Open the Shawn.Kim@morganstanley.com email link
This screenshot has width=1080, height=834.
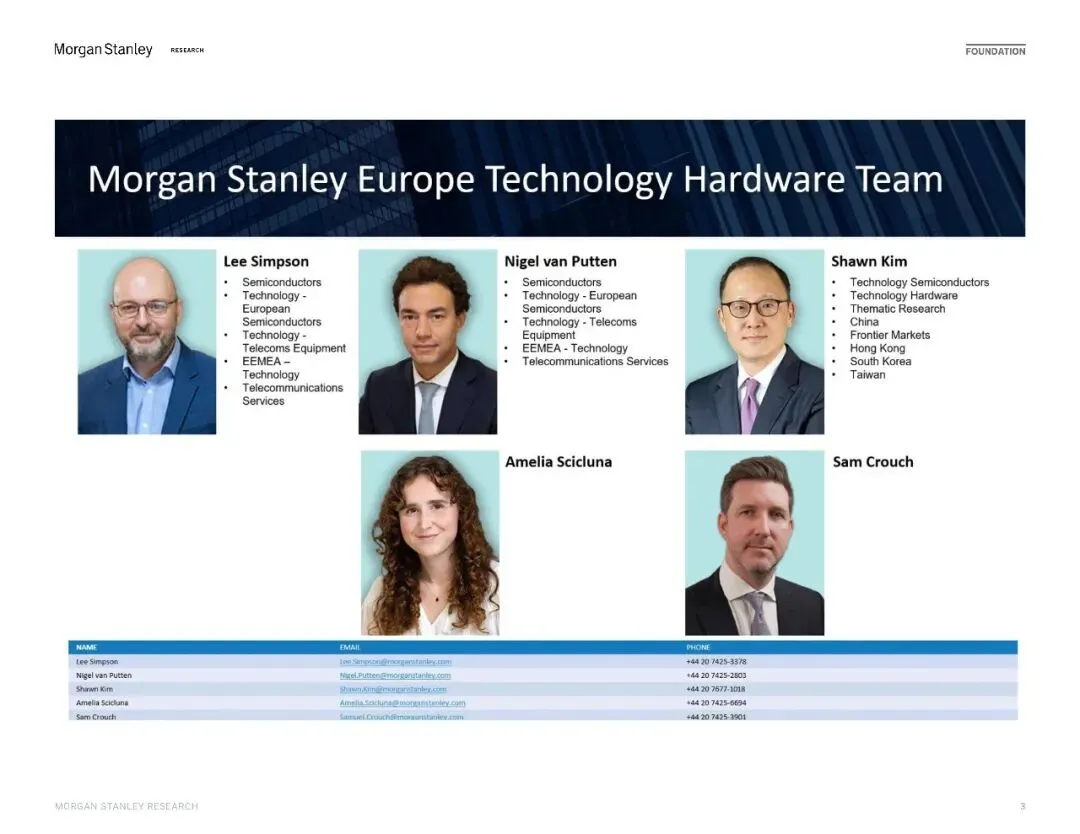pyautogui.click(x=393, y=689)
